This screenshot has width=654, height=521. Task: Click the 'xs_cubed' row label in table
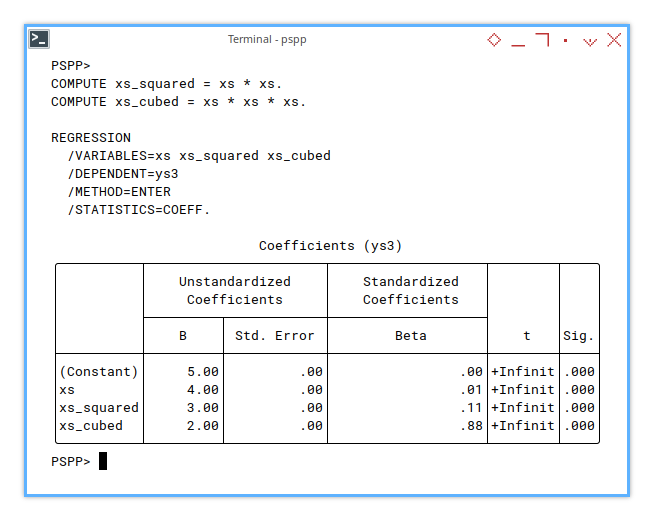coord(91,425)
